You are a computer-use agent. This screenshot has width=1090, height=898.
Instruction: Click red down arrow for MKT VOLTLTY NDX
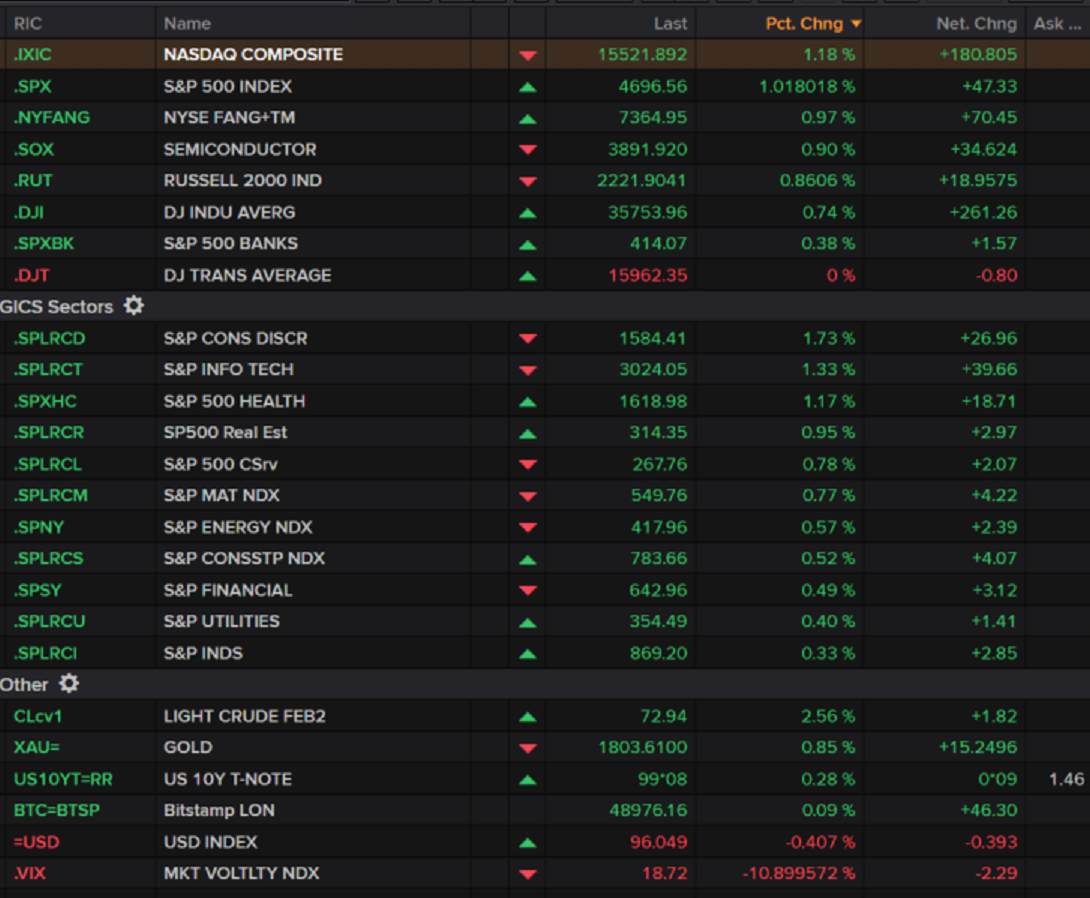tap(528, 874)
